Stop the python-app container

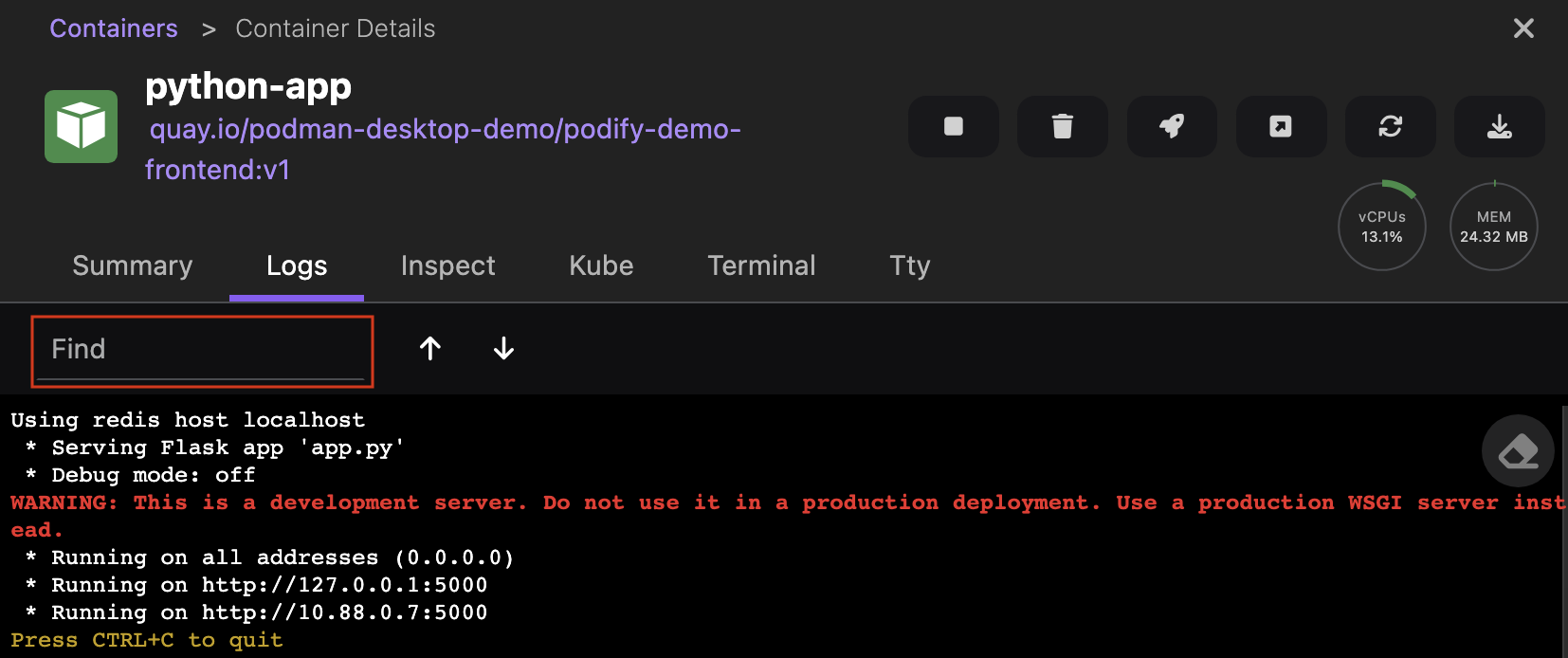pyautogui.click(x=953, y=126)
